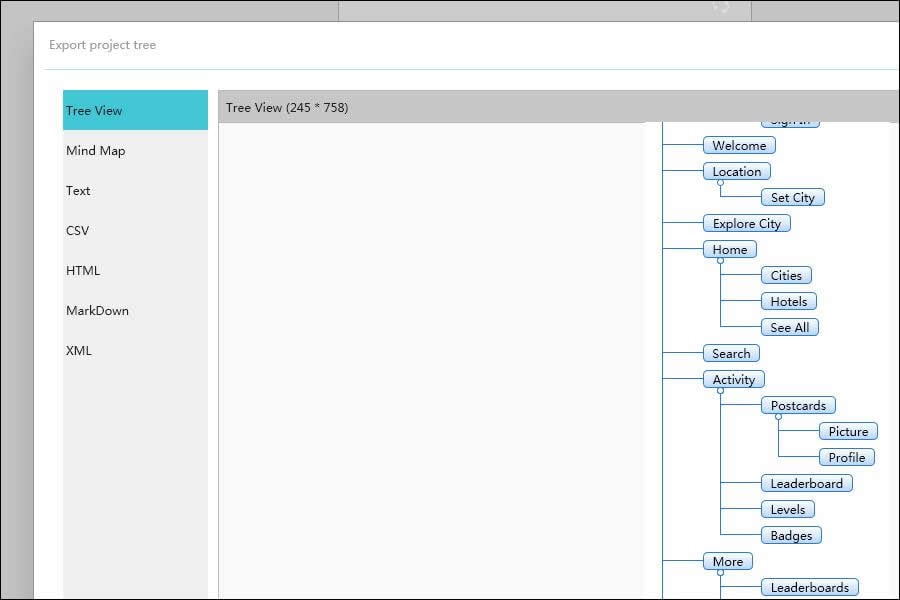Click the Welcome node in the tree
Screen dimensions: 900x600
click(739, 146)
